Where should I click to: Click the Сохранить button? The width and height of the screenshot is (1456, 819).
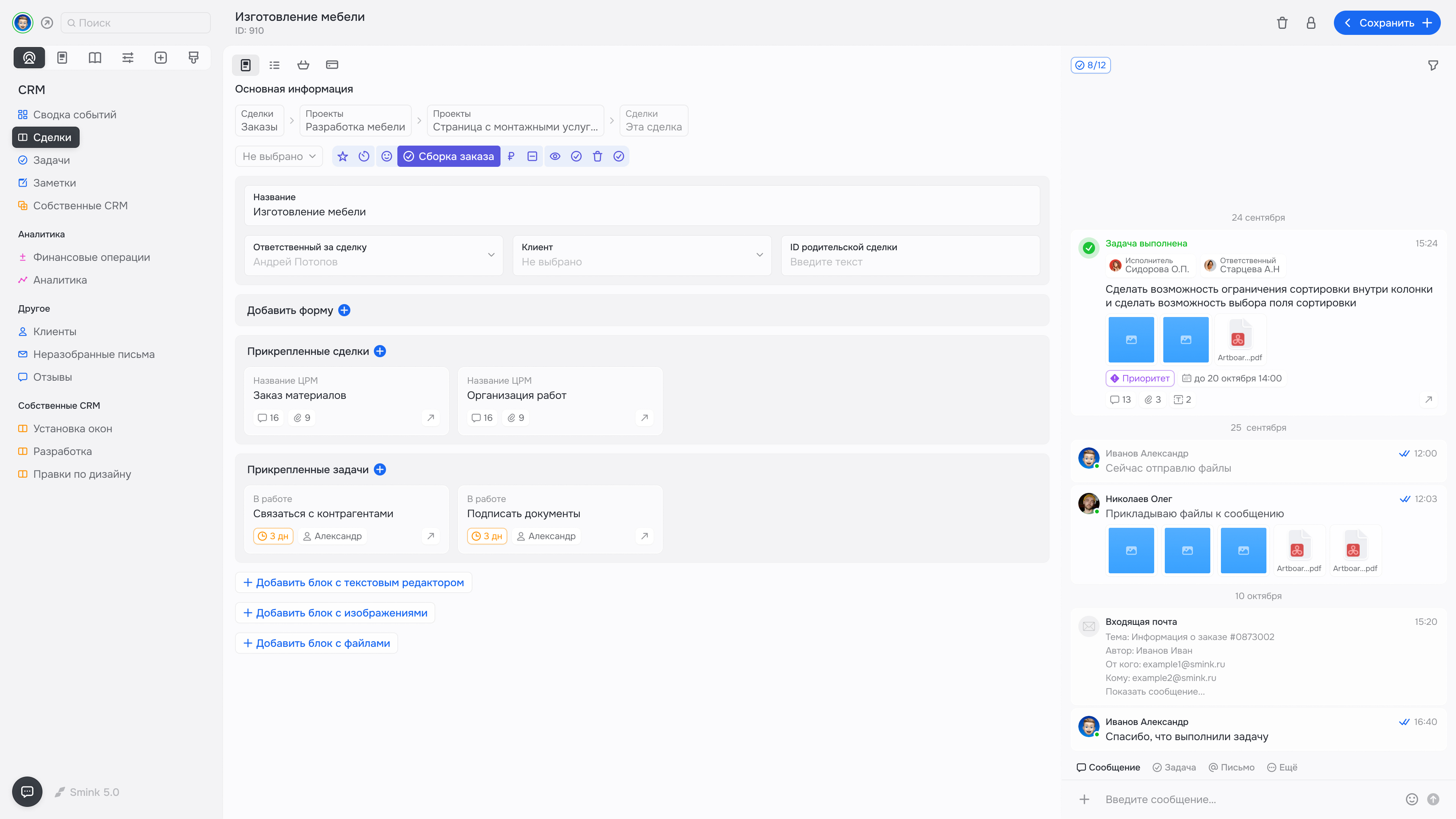pyautogui.click(x=1387, y=23)
